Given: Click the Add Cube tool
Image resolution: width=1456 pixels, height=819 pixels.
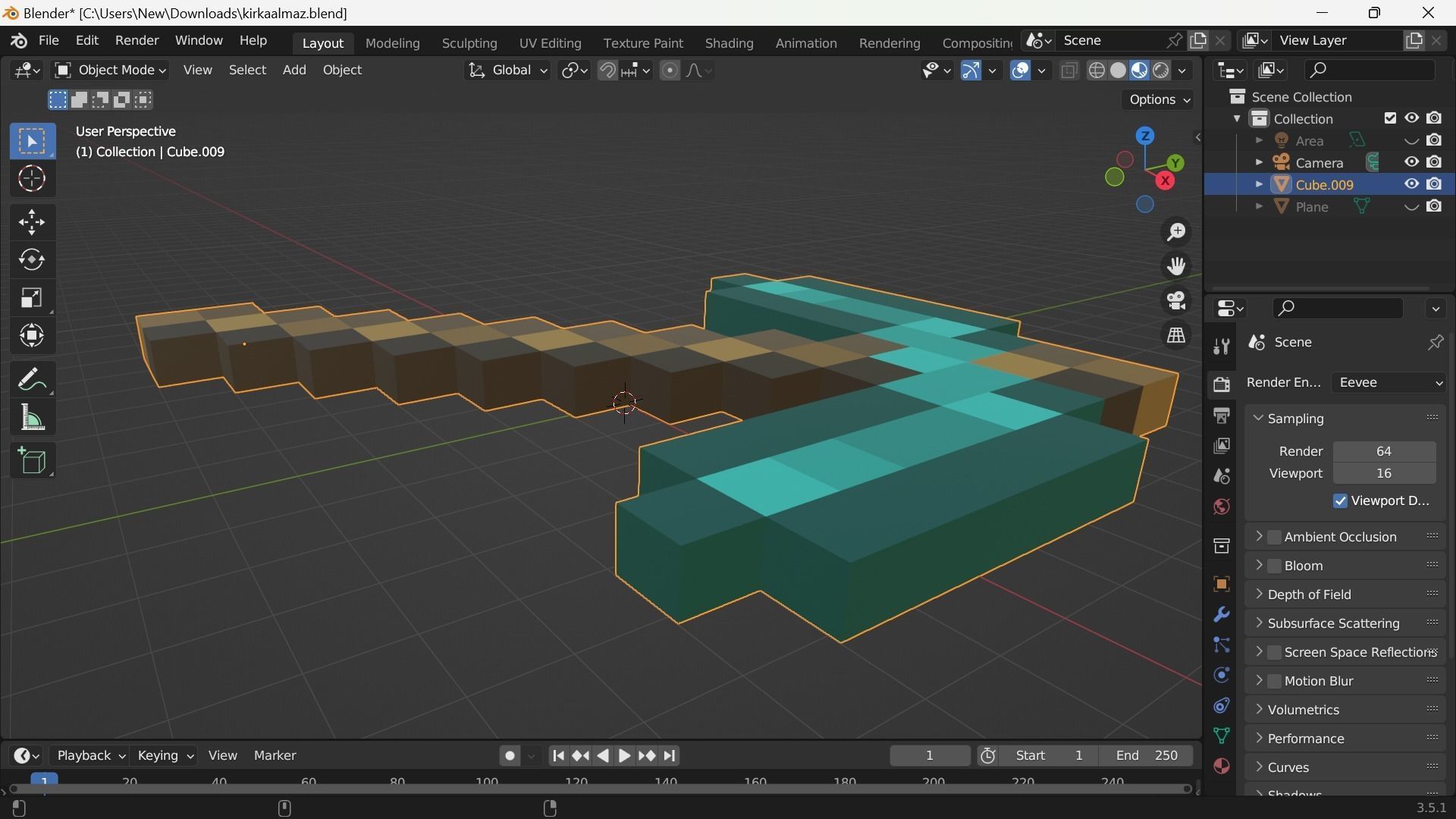Looking at the screenshot, I should click(x=32, y=461).
